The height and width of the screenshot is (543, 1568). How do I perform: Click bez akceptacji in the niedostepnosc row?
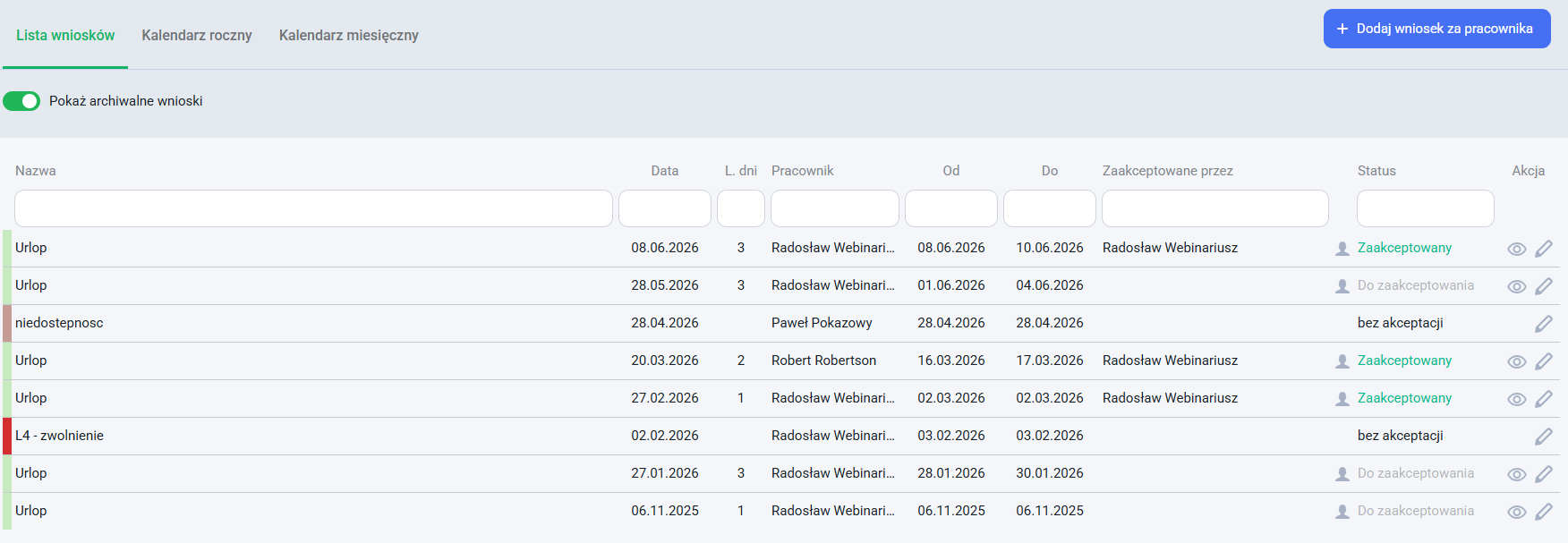point(1401,323)
